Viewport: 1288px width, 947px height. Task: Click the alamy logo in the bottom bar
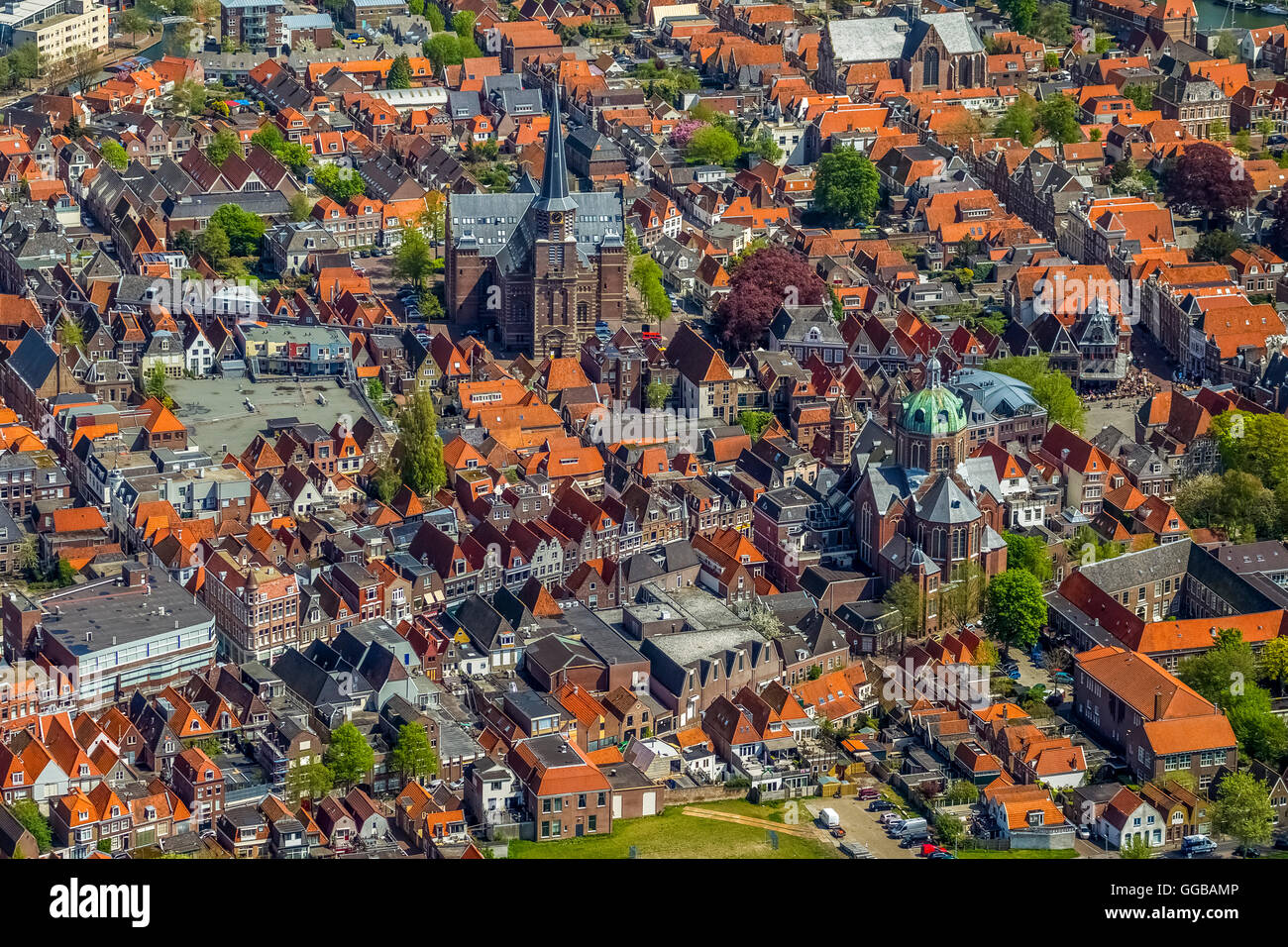click(99, 902)
